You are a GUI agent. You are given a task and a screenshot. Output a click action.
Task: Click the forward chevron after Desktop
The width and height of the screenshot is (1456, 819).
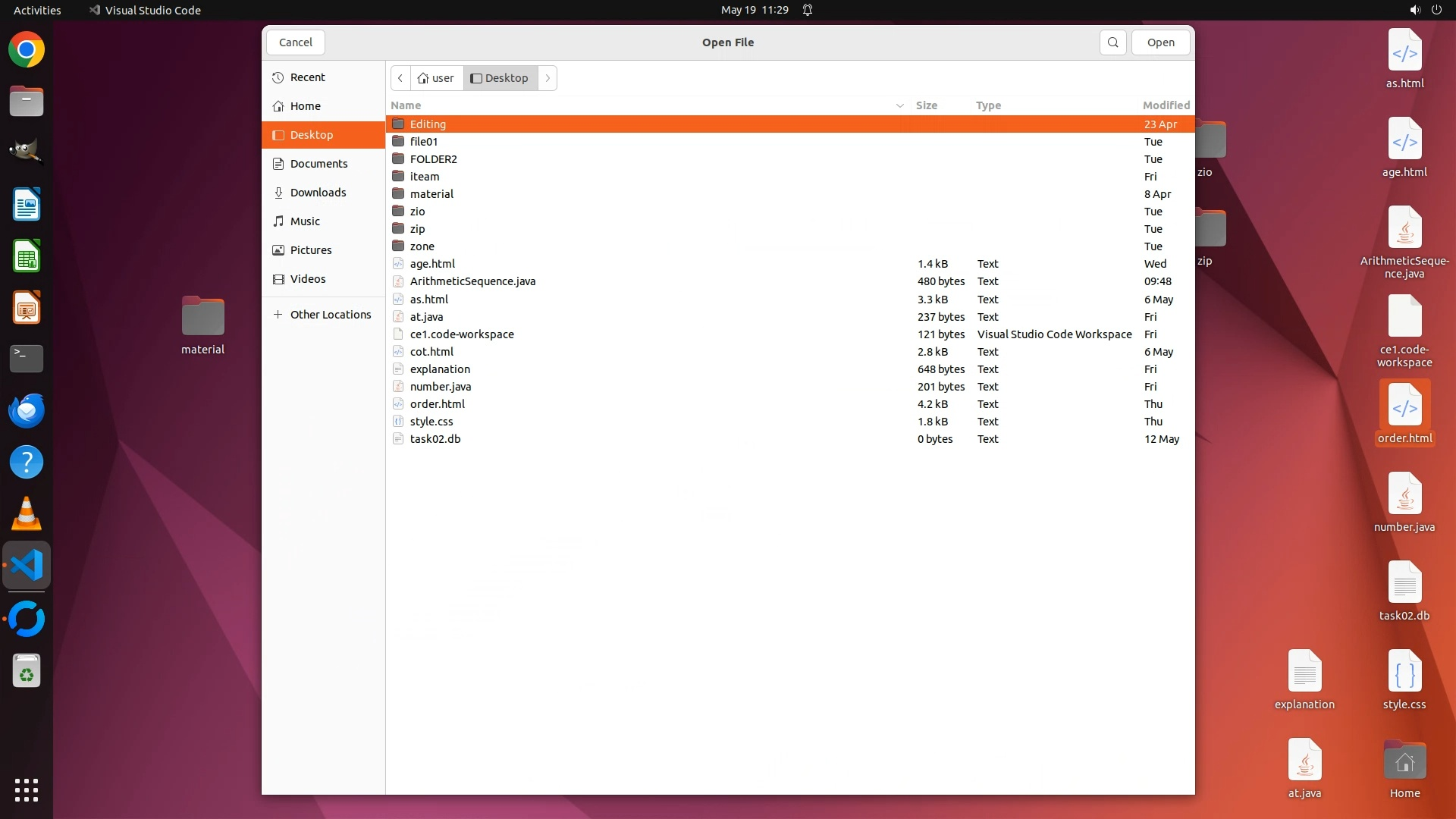coord(548,78)
